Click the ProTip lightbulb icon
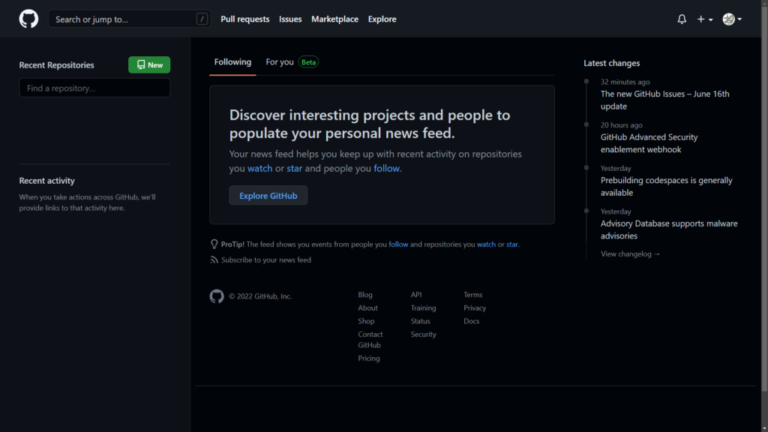 214,244
